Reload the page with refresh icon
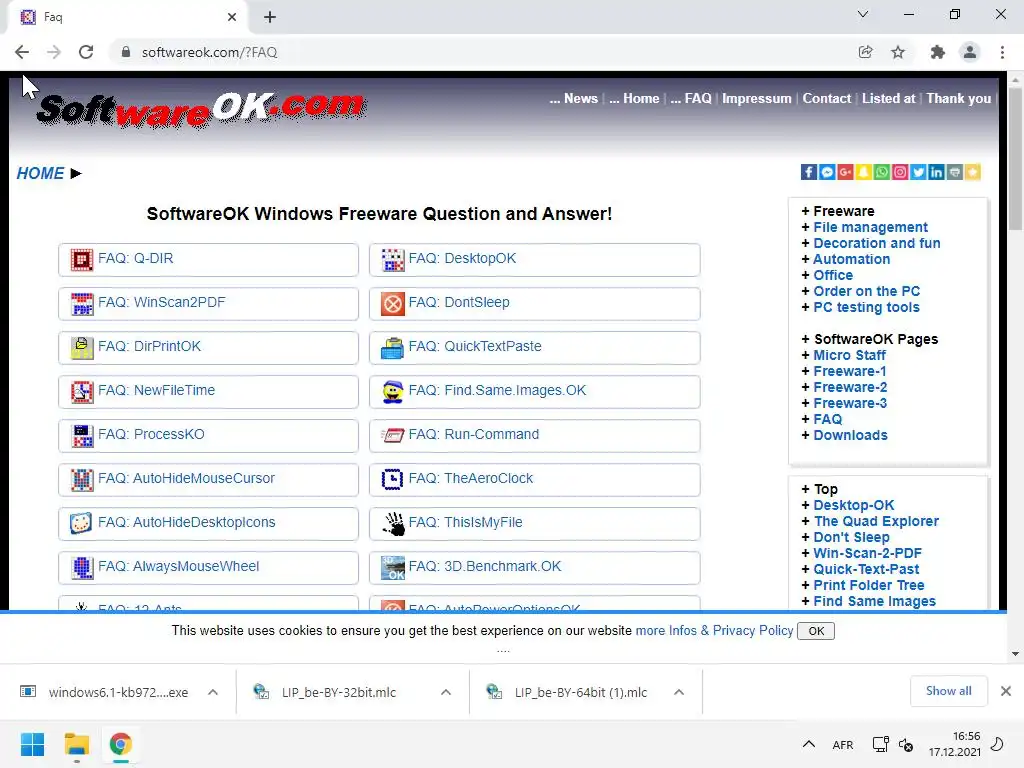The height and width of the screenshot is (768, 1024). (x=86, y=52)
